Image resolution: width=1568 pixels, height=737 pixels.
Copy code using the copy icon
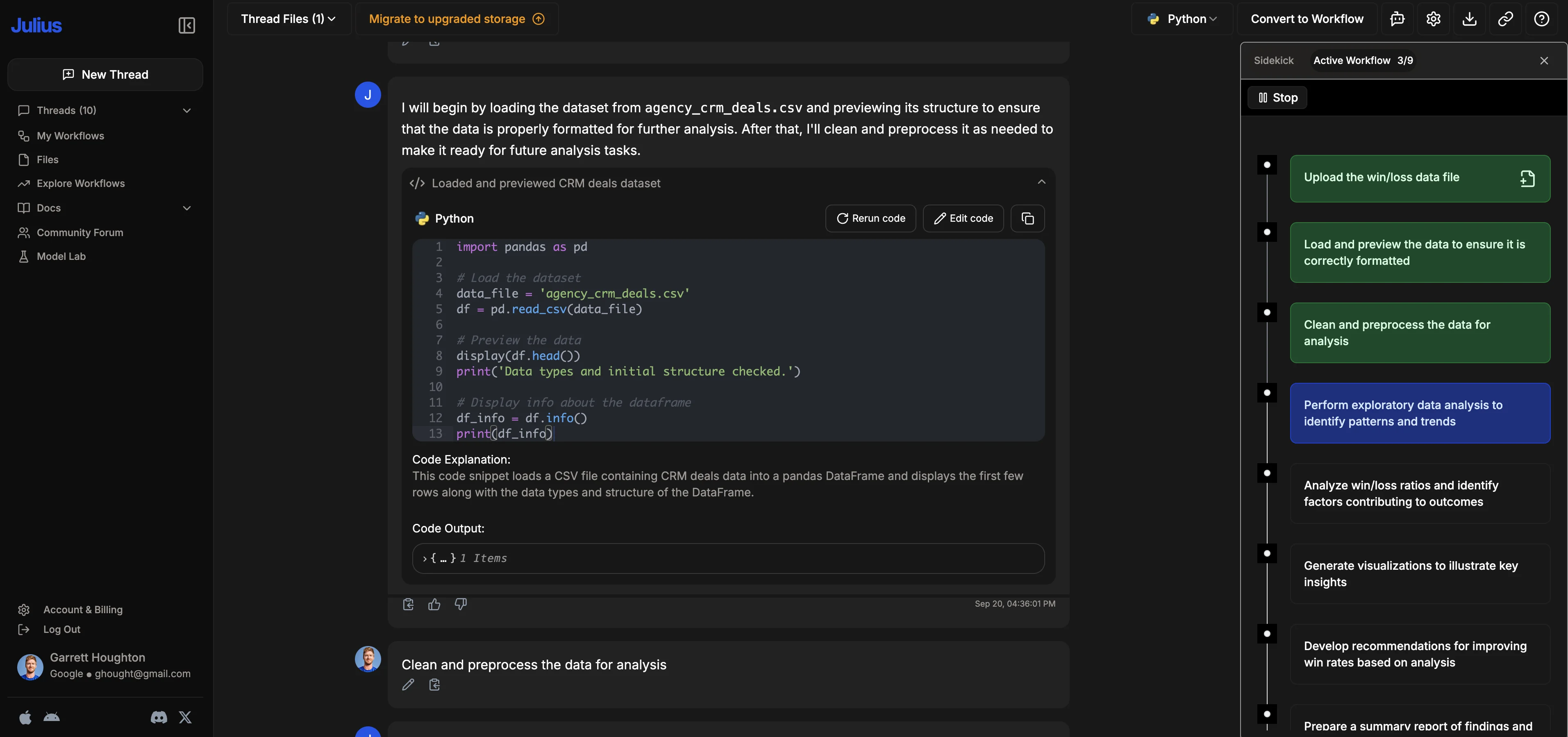point(1027,218)
